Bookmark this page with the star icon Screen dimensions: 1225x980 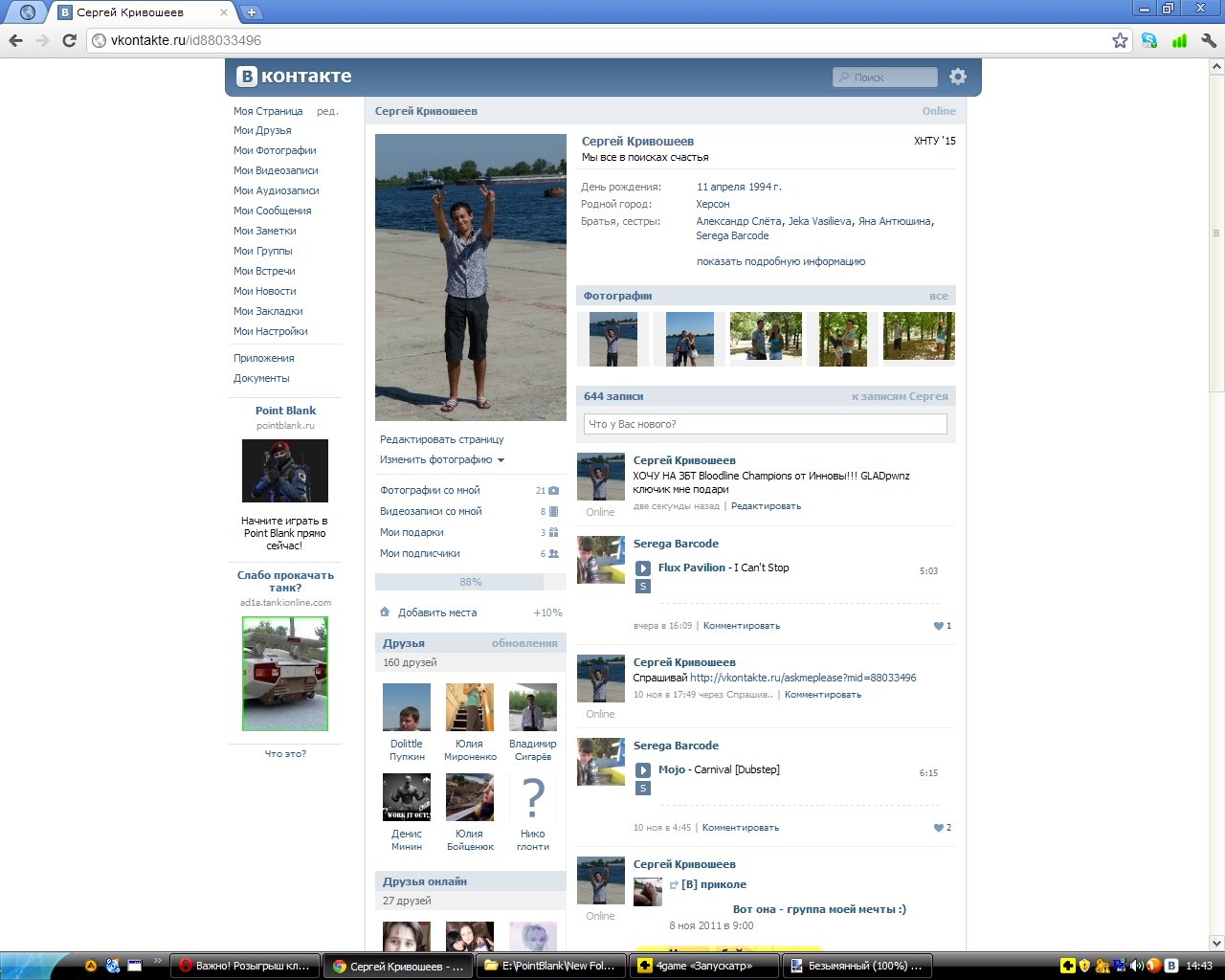click(x=1120, y=40)
